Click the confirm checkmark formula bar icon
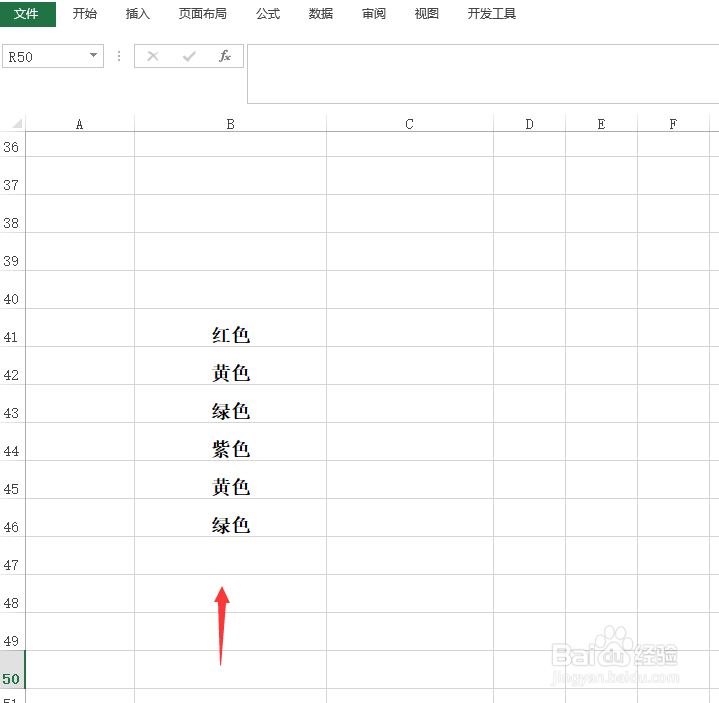The height and width of the screenshot is (703, 719). click(x=189, y=56)
